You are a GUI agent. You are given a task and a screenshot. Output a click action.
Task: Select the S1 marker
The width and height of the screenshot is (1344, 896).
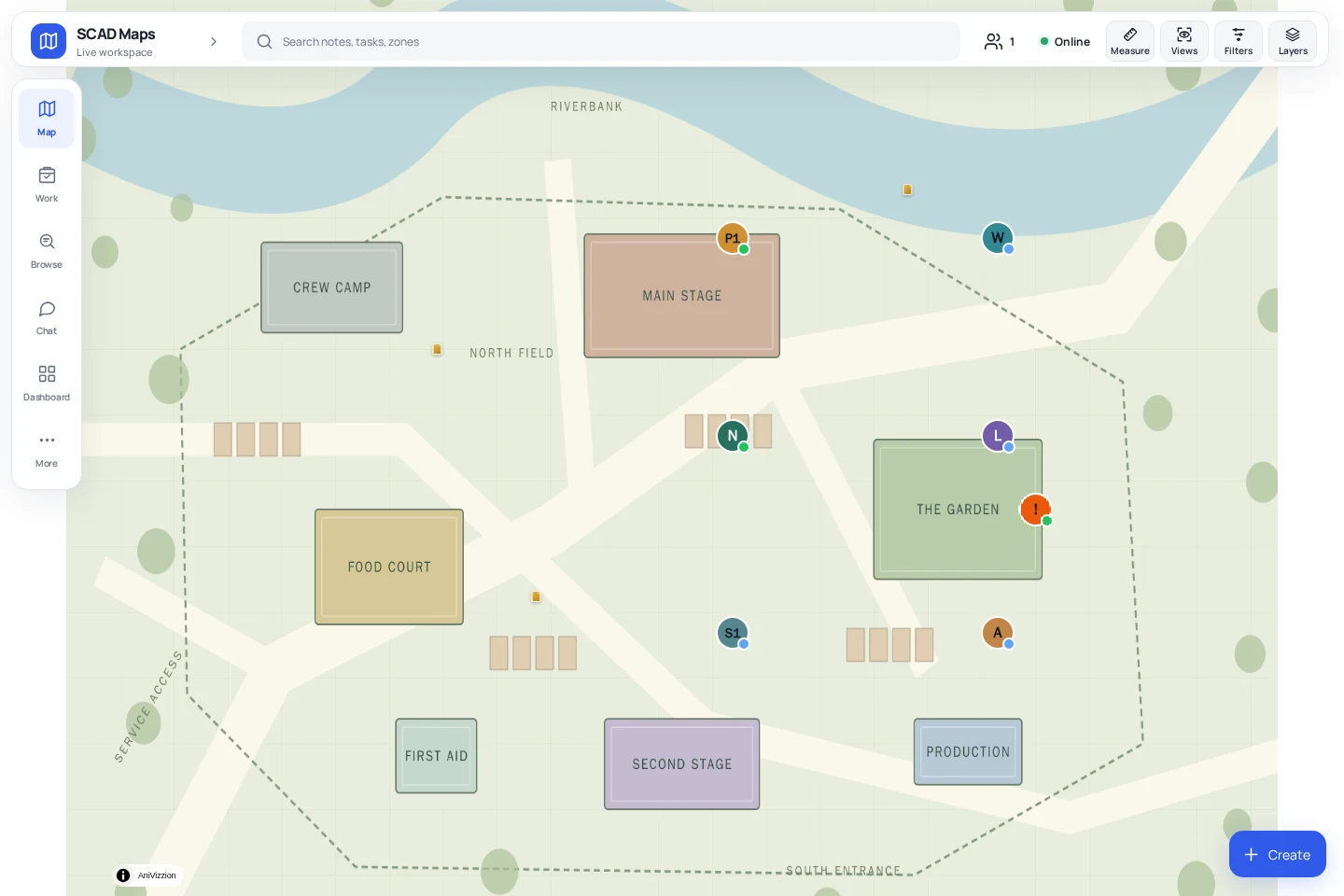point(733,633)
